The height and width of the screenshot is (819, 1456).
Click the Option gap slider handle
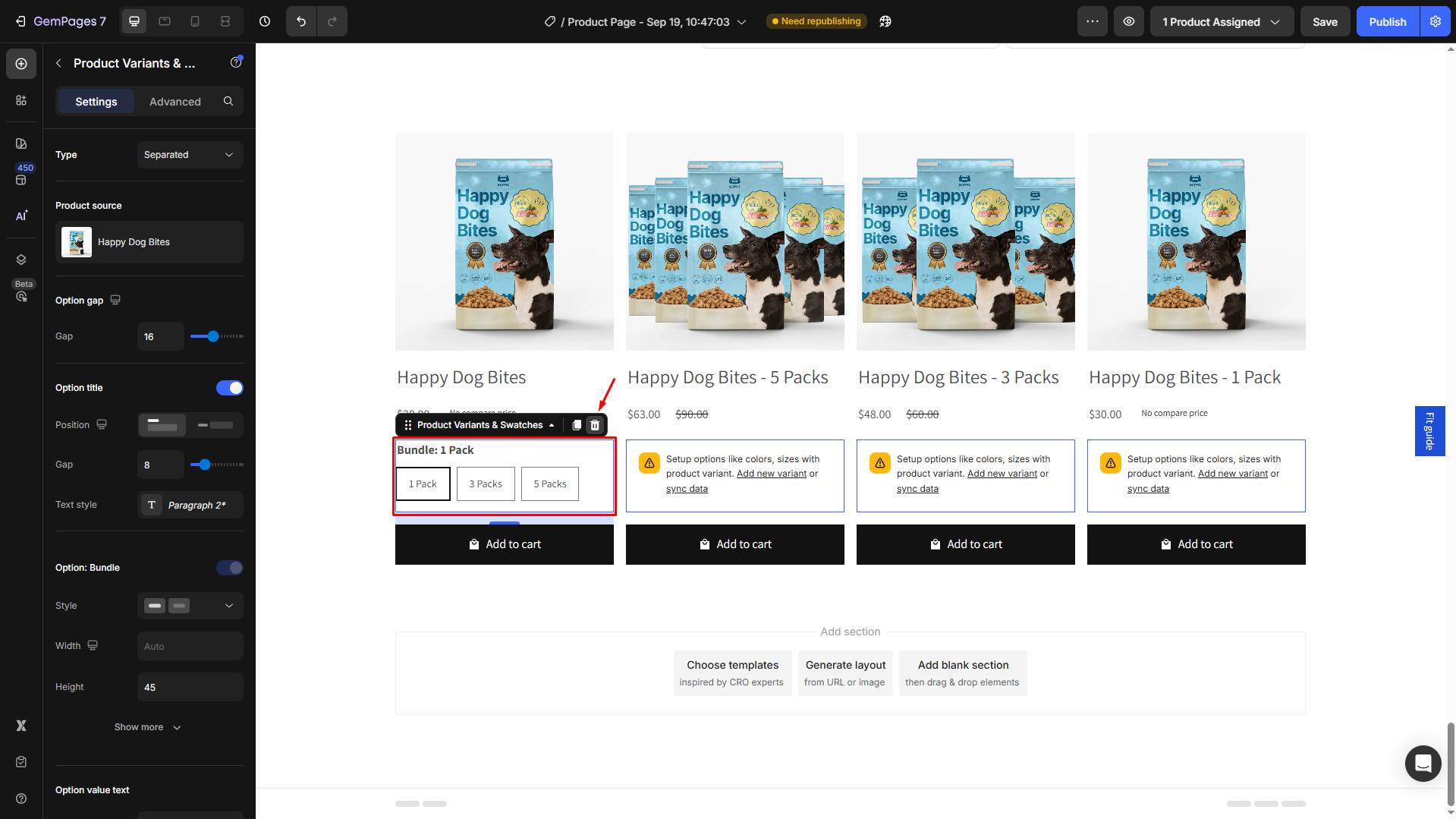pos(213,336)
